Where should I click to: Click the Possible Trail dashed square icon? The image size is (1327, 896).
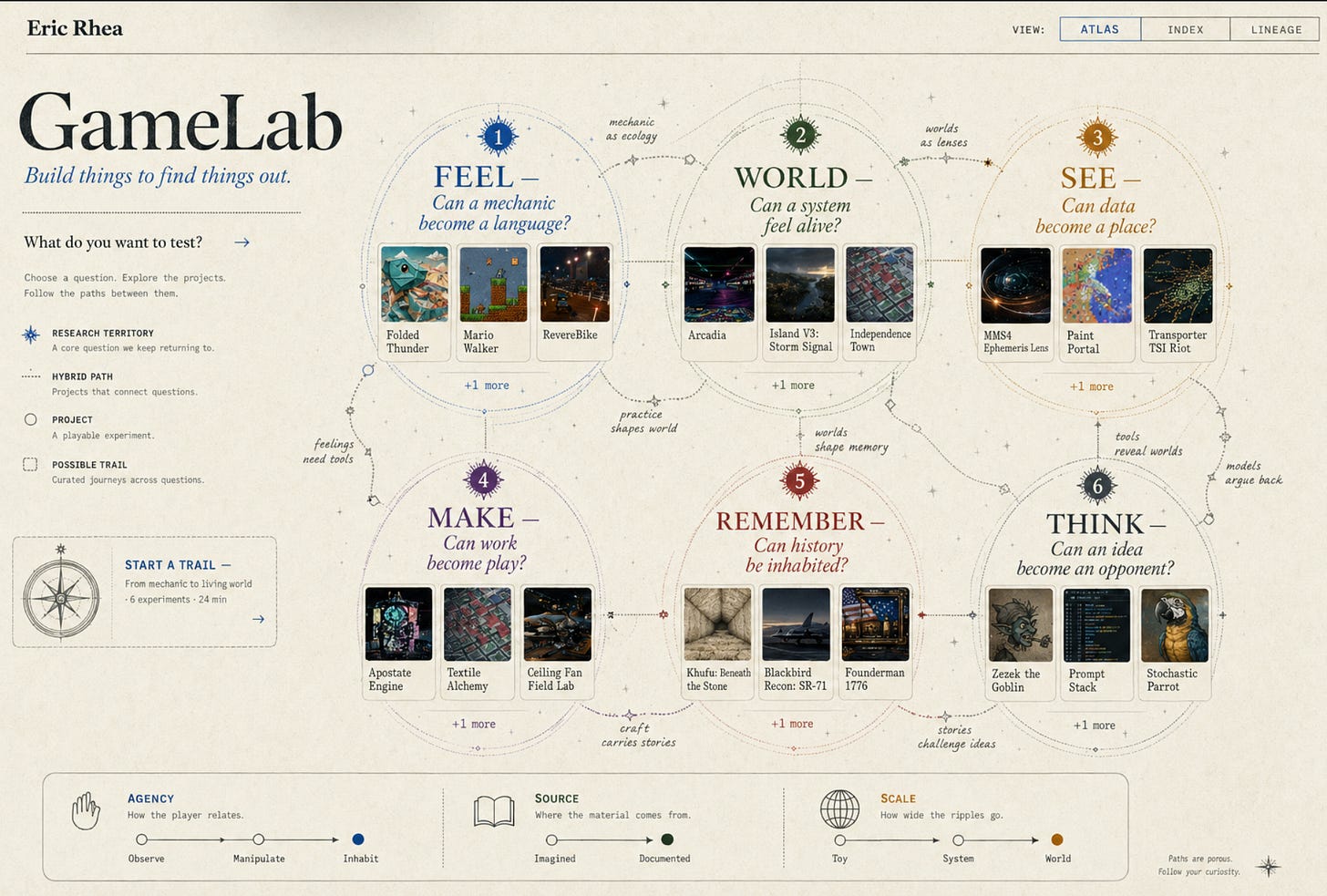30,464
